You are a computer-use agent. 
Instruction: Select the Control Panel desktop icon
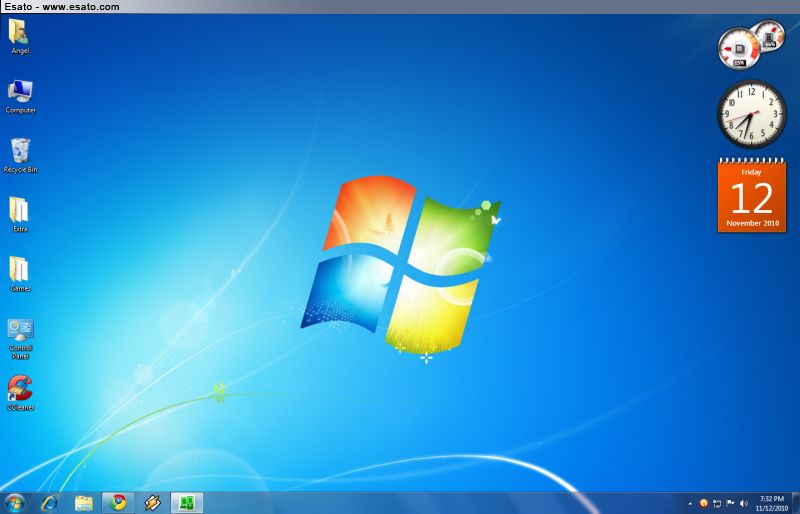(x=20, y=338)
